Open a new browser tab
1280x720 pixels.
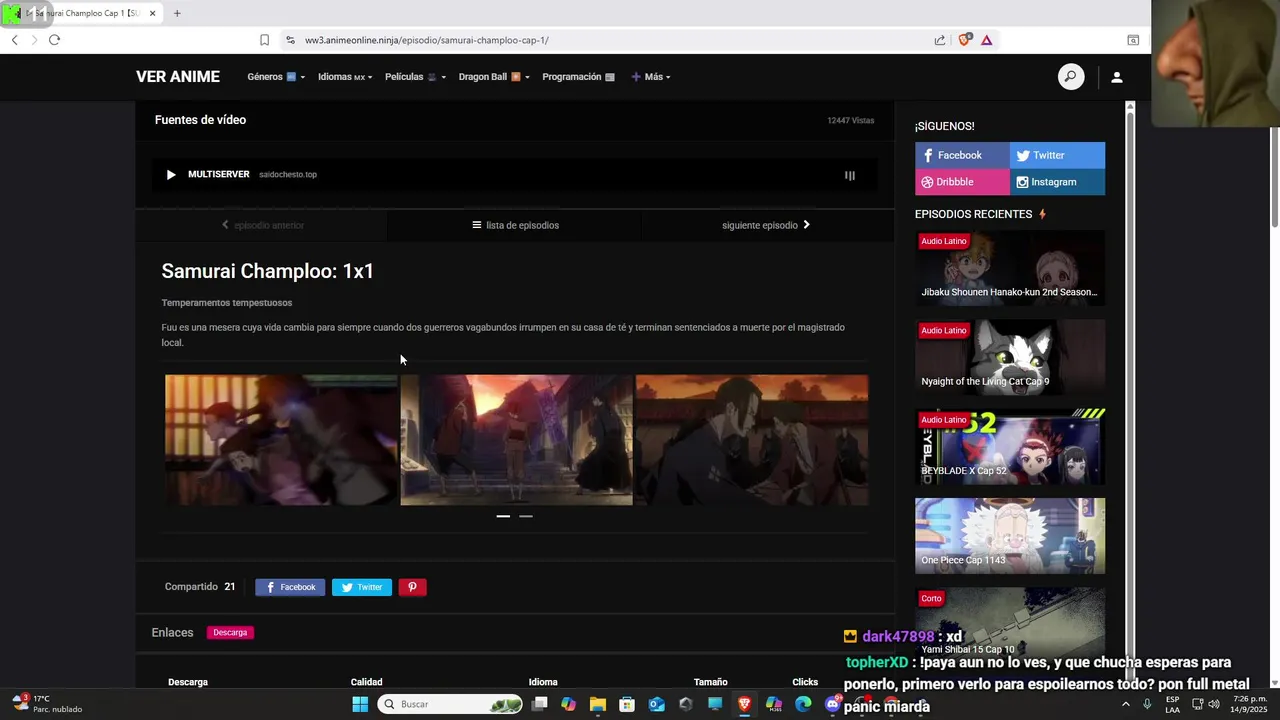click(177, 13)
